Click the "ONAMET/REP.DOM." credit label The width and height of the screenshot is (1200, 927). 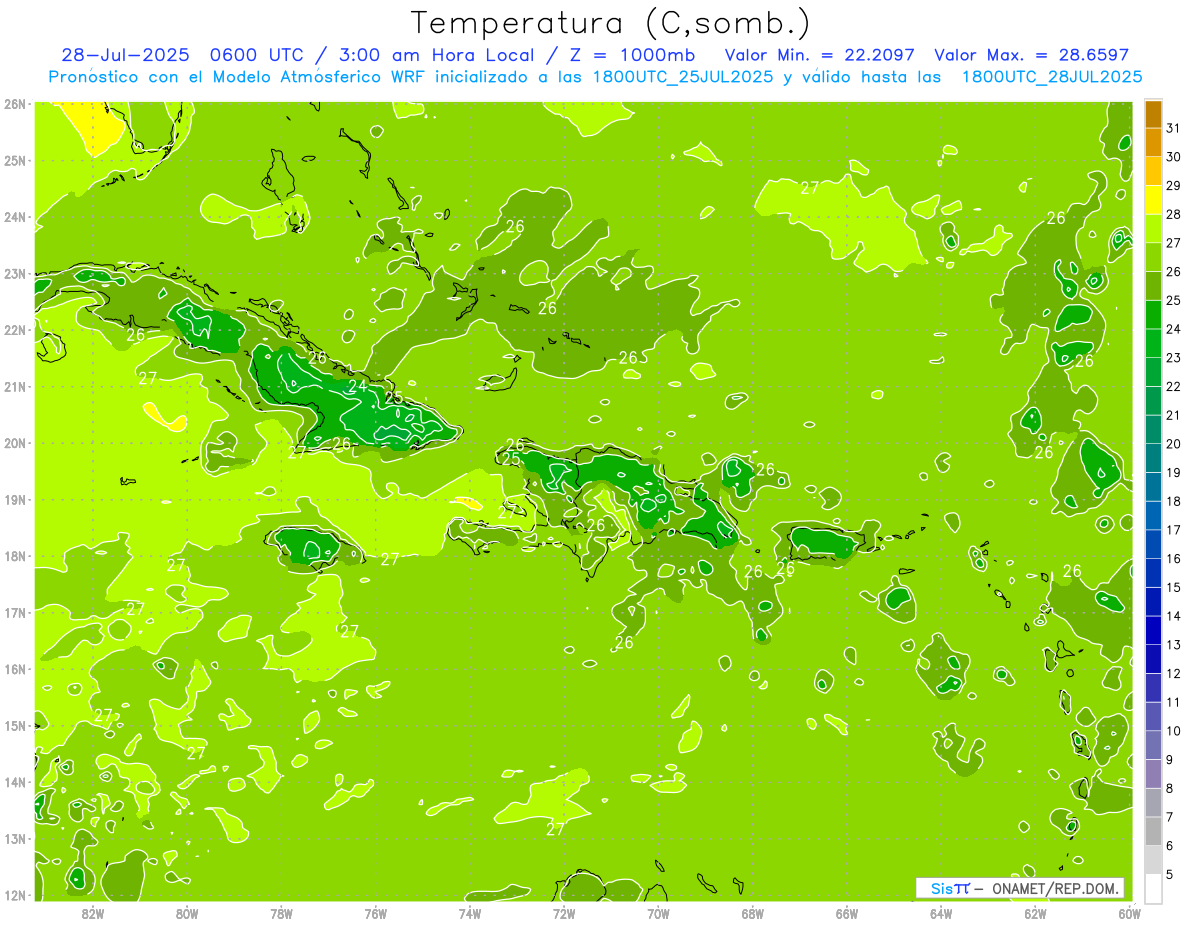[1056, 888]
